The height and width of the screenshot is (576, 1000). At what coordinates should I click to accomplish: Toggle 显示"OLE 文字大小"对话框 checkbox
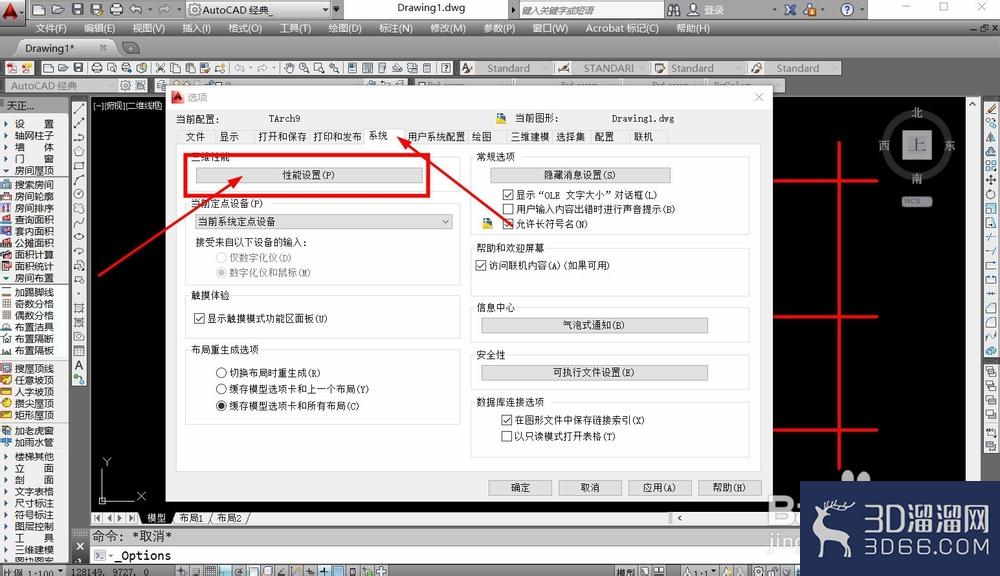(508, 195)
